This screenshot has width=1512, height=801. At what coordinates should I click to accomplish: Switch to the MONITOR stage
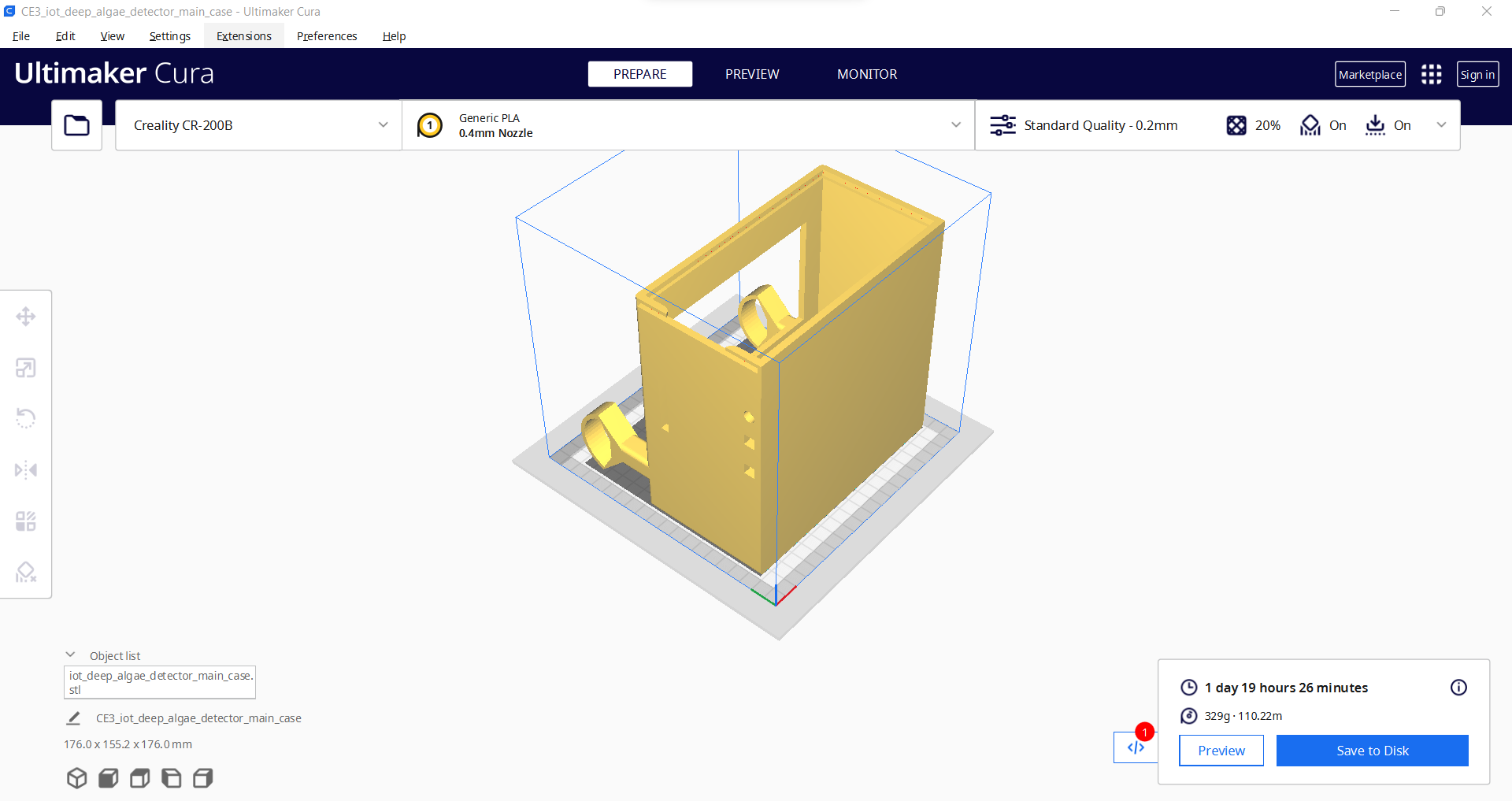(867, 74)
